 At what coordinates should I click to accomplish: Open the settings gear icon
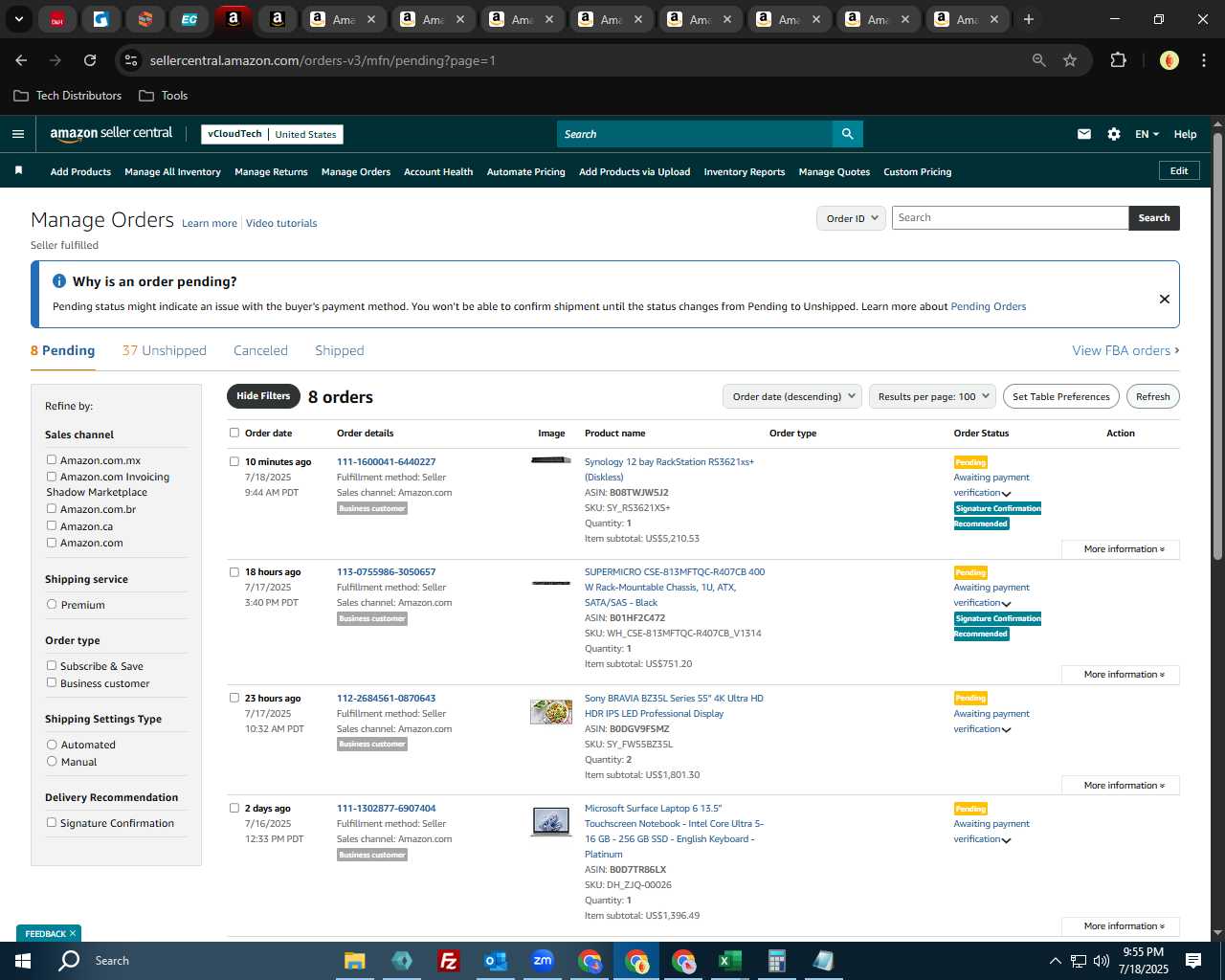tap(1114, 134)
